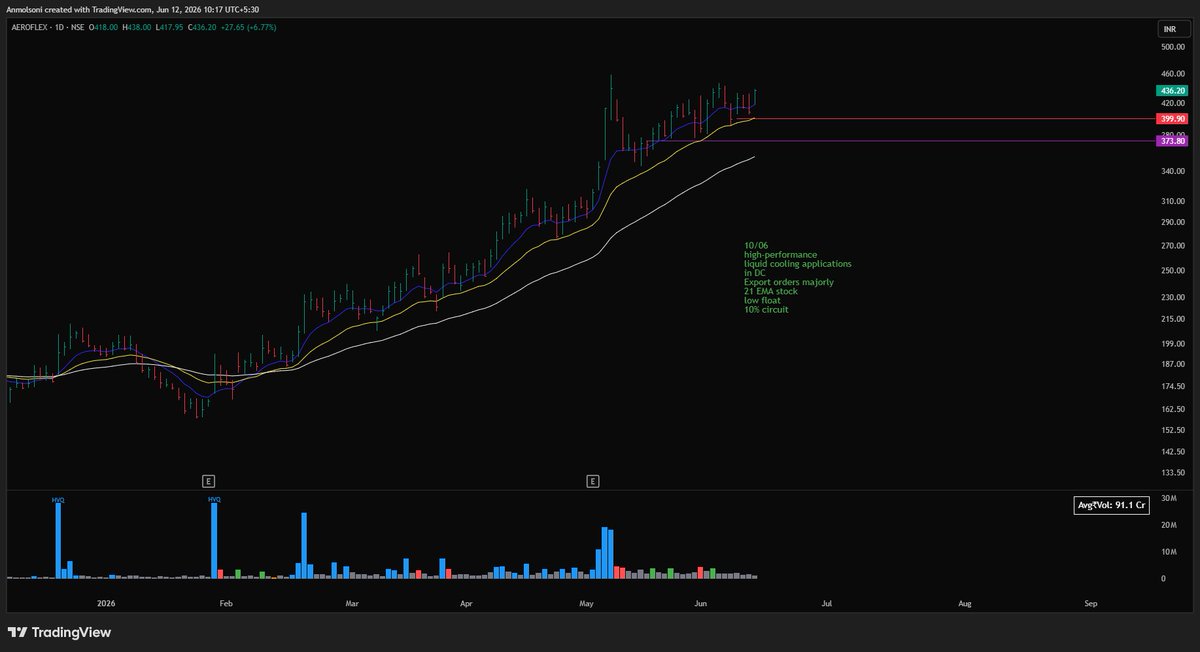The image size is (1200, 652).
Task: Click the 'liquid cooling applications' annotation line
Action: (x=798, y=264)
